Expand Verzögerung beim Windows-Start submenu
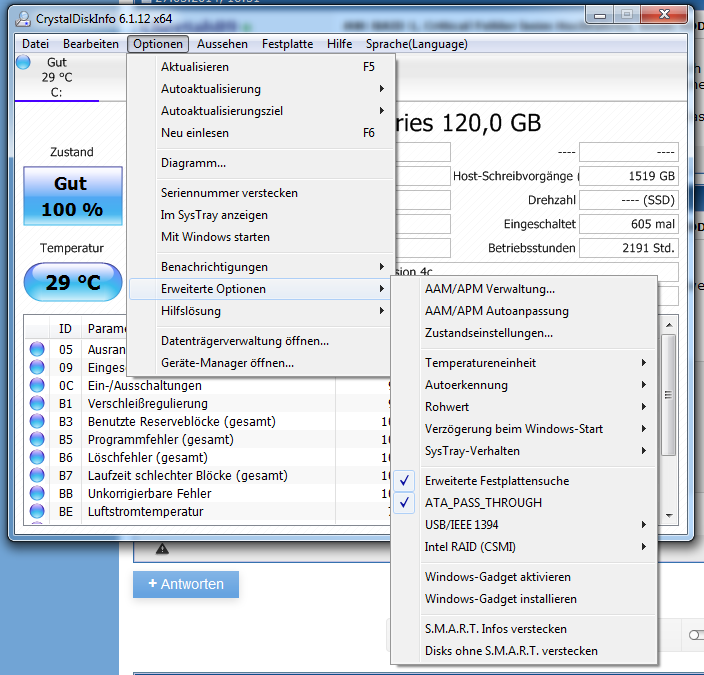The height and width of the screenshot is (675, 704). 524,428
